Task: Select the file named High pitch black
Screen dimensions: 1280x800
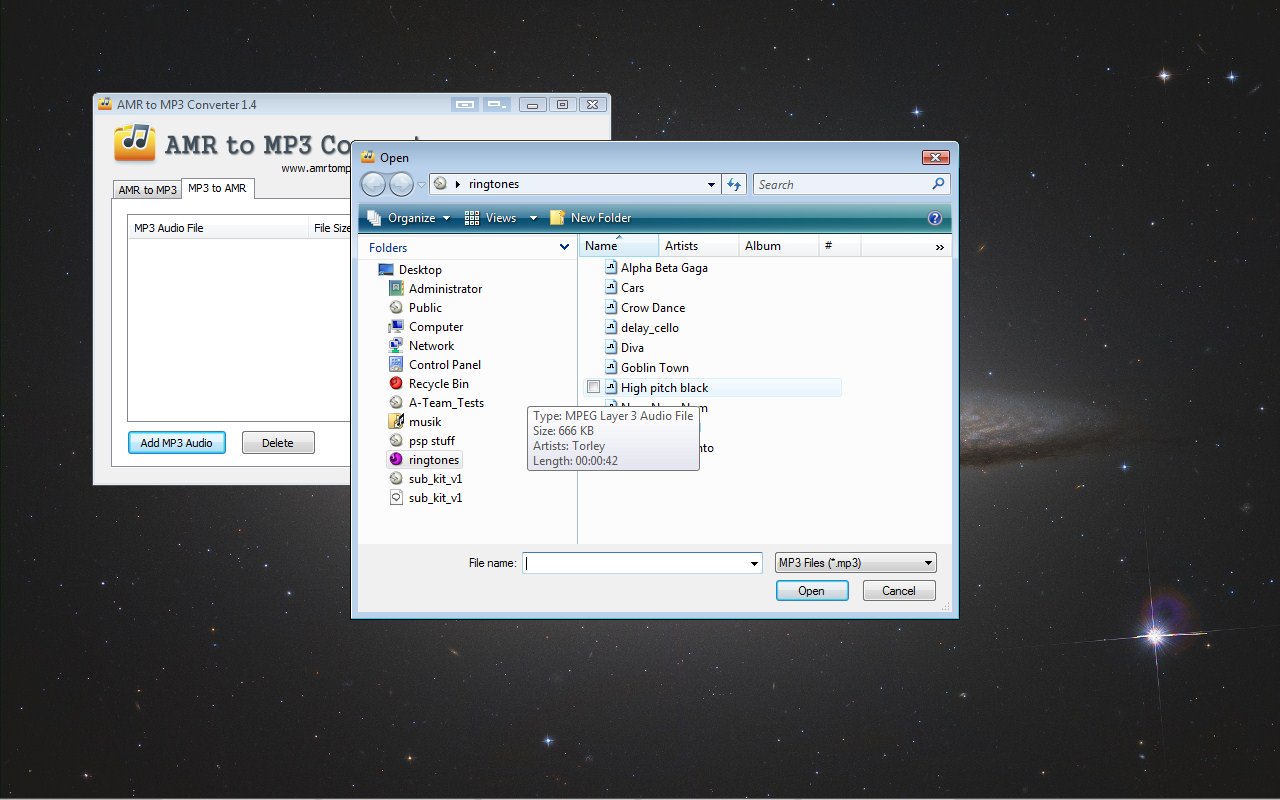Action: (x=664, y=388)
